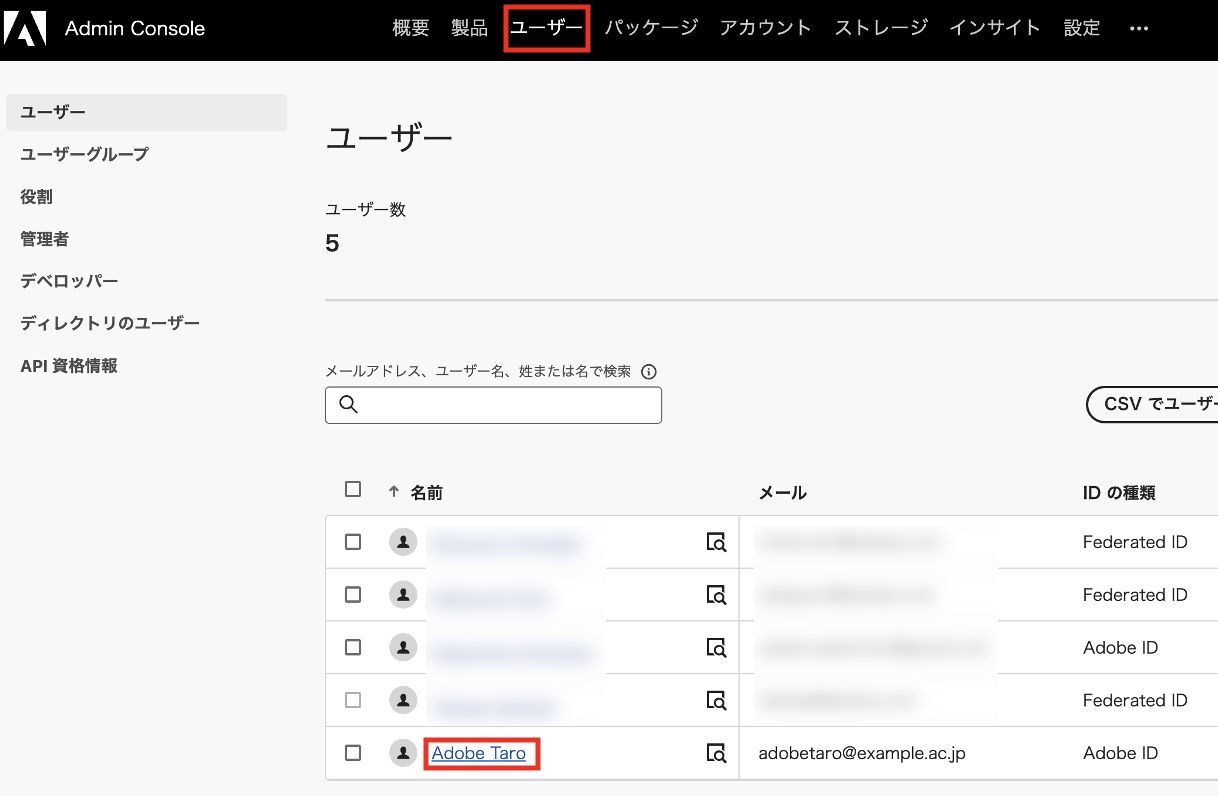1218x796 pixels.
Task: Navigate to the アカウント tab
Action: tap(766, 28)
